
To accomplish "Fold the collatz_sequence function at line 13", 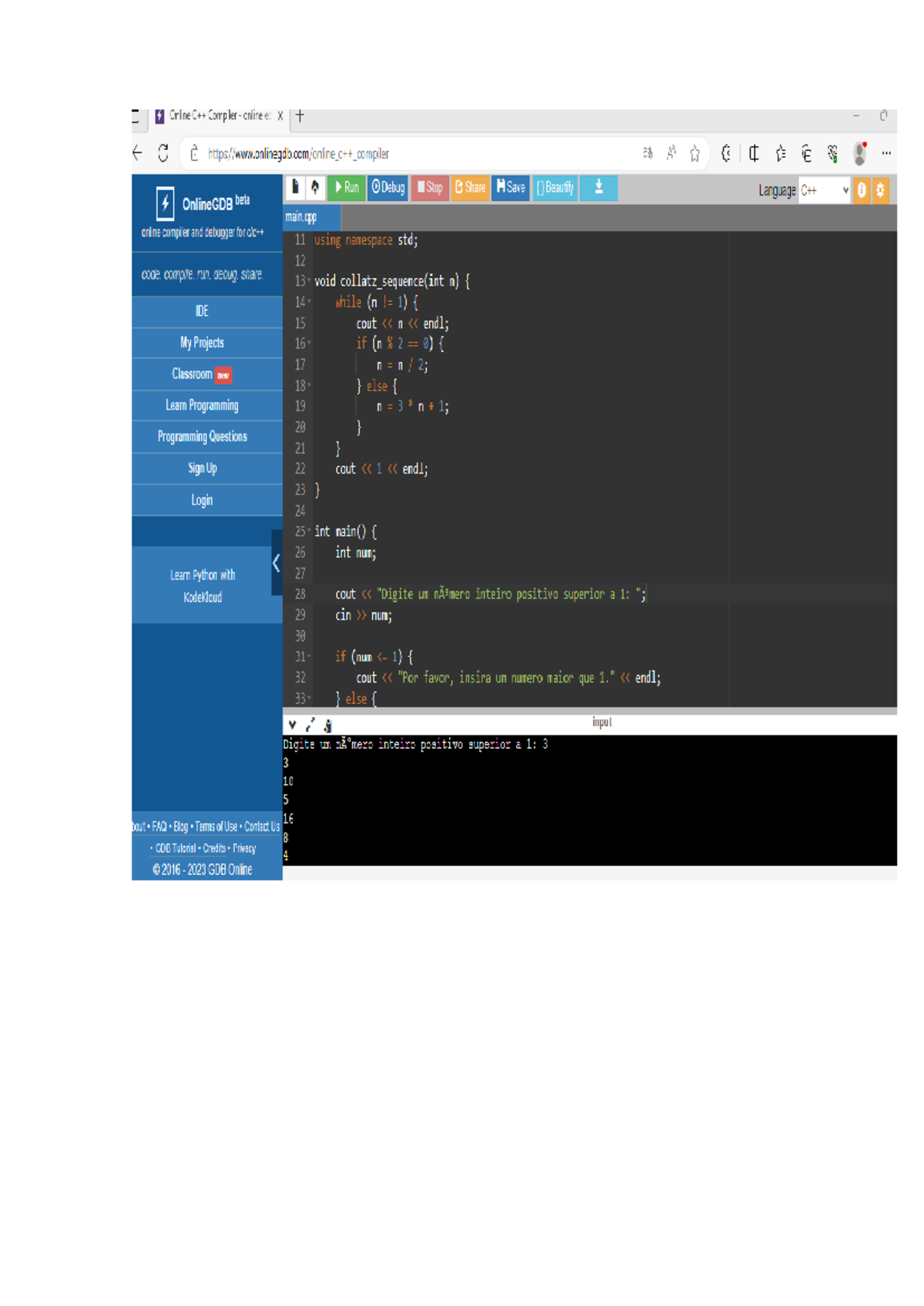I will [310, 282].
